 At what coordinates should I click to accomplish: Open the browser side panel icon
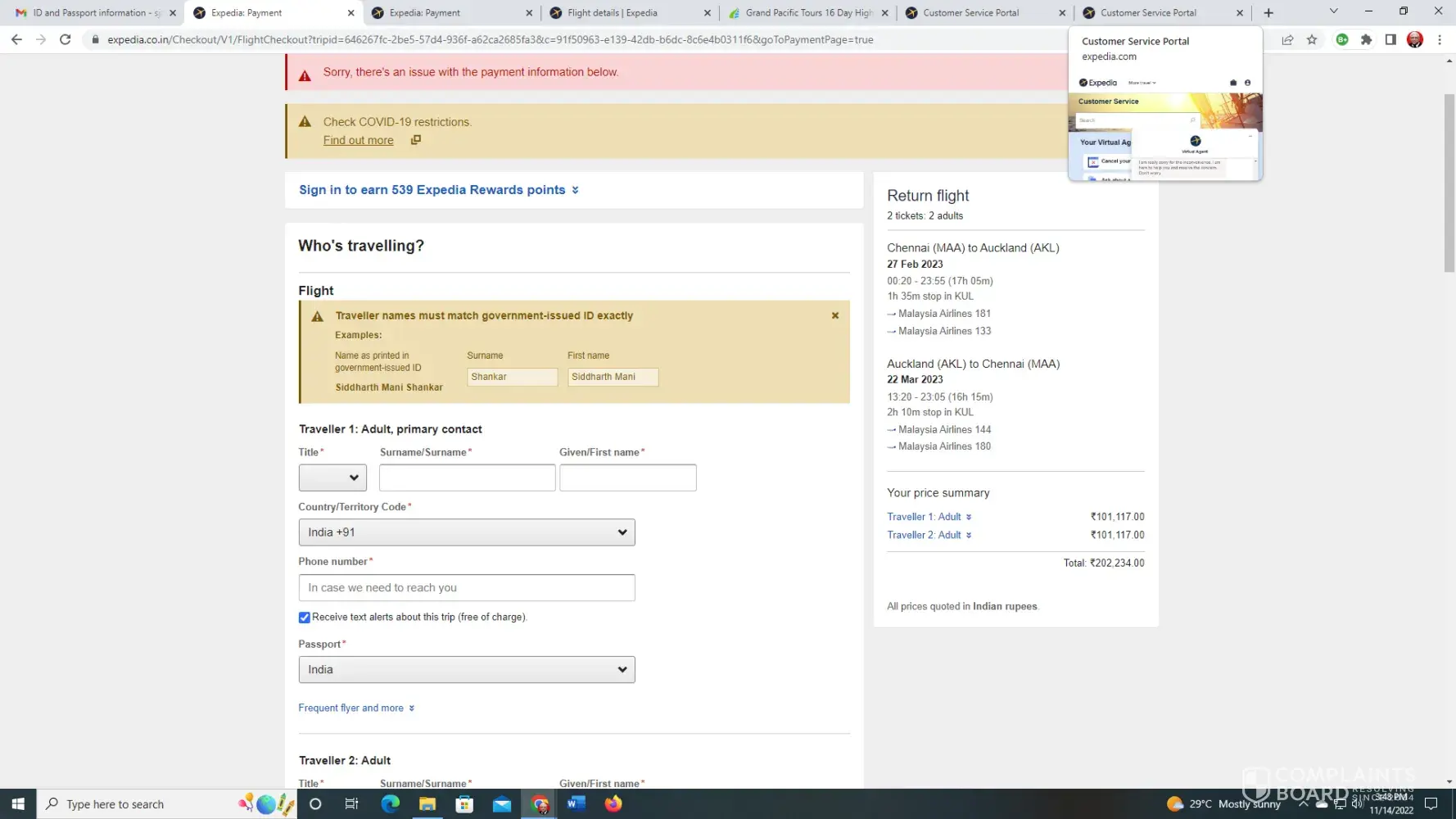(x=1390, y=39)
